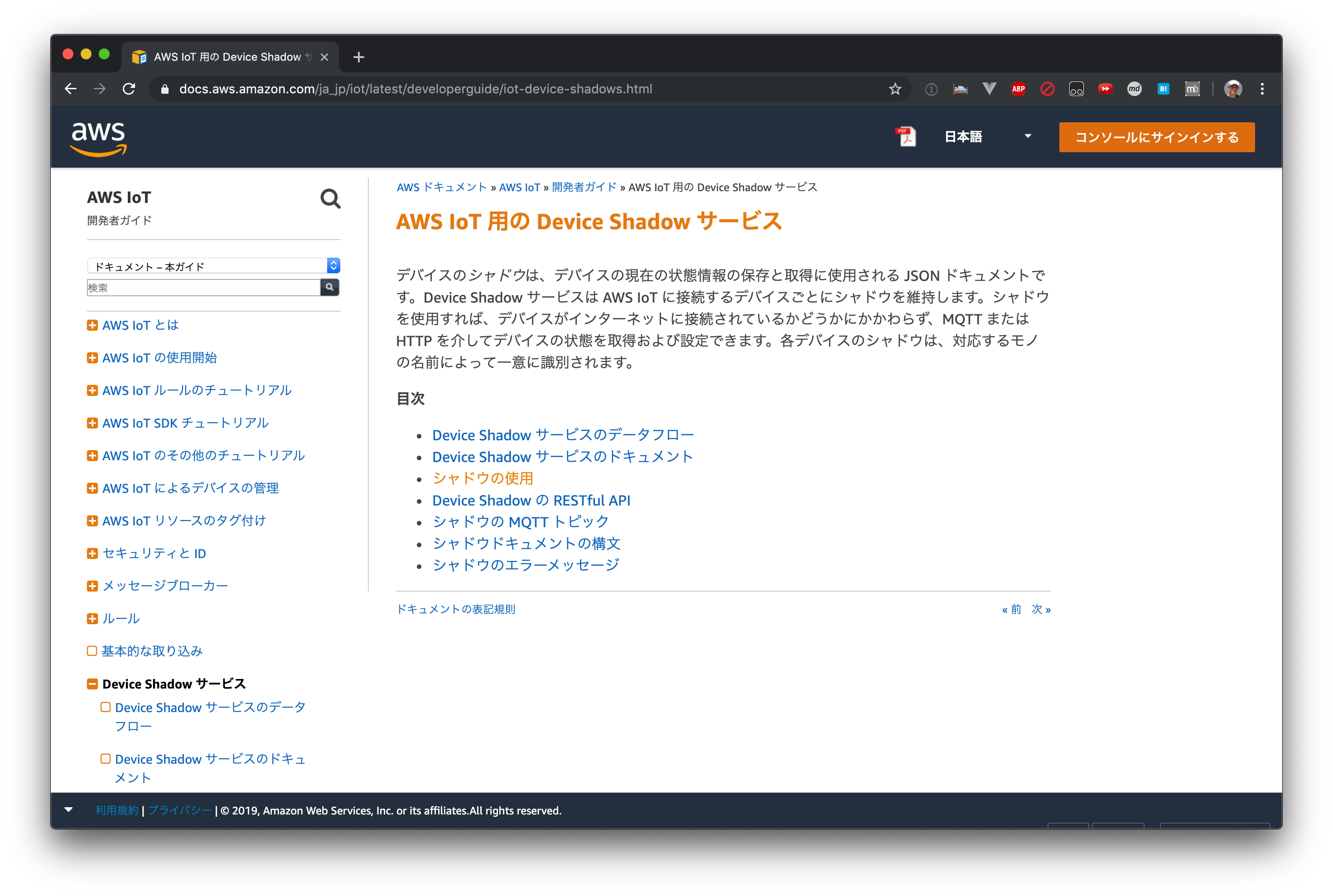Viewport: 1333px width, 896px height.
Task: Open the ドキュメント – 本ガイド scope dropdown
Action: point(213,266)
